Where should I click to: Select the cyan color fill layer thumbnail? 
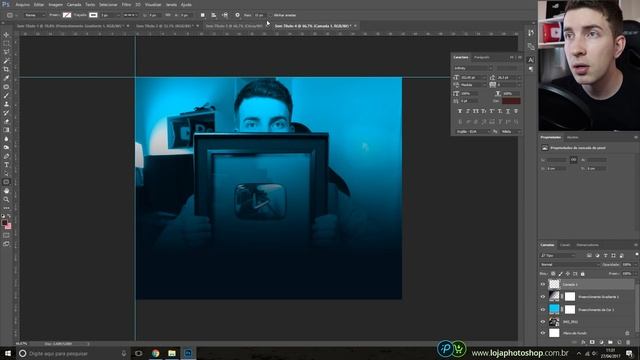click(554, 309)
